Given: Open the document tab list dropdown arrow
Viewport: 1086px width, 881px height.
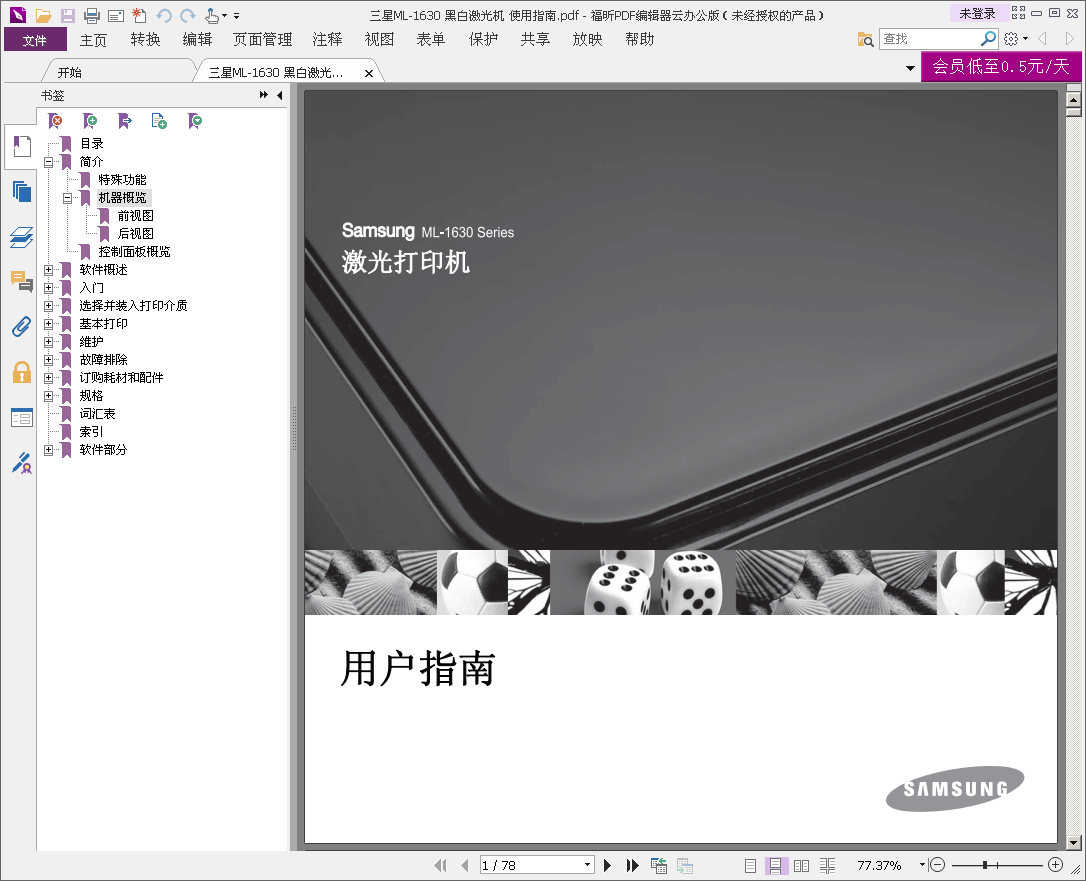Looking at the screenshot, I should tap(910, 69).
